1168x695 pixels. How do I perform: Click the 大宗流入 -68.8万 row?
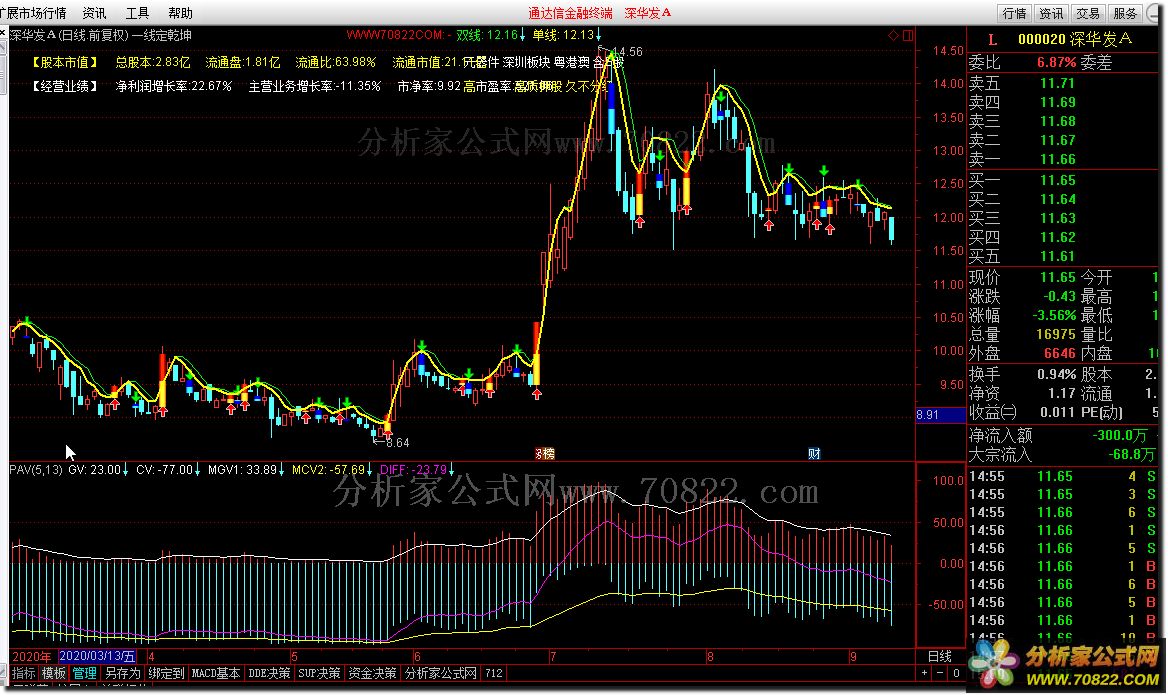click(x=1063, y=454)
